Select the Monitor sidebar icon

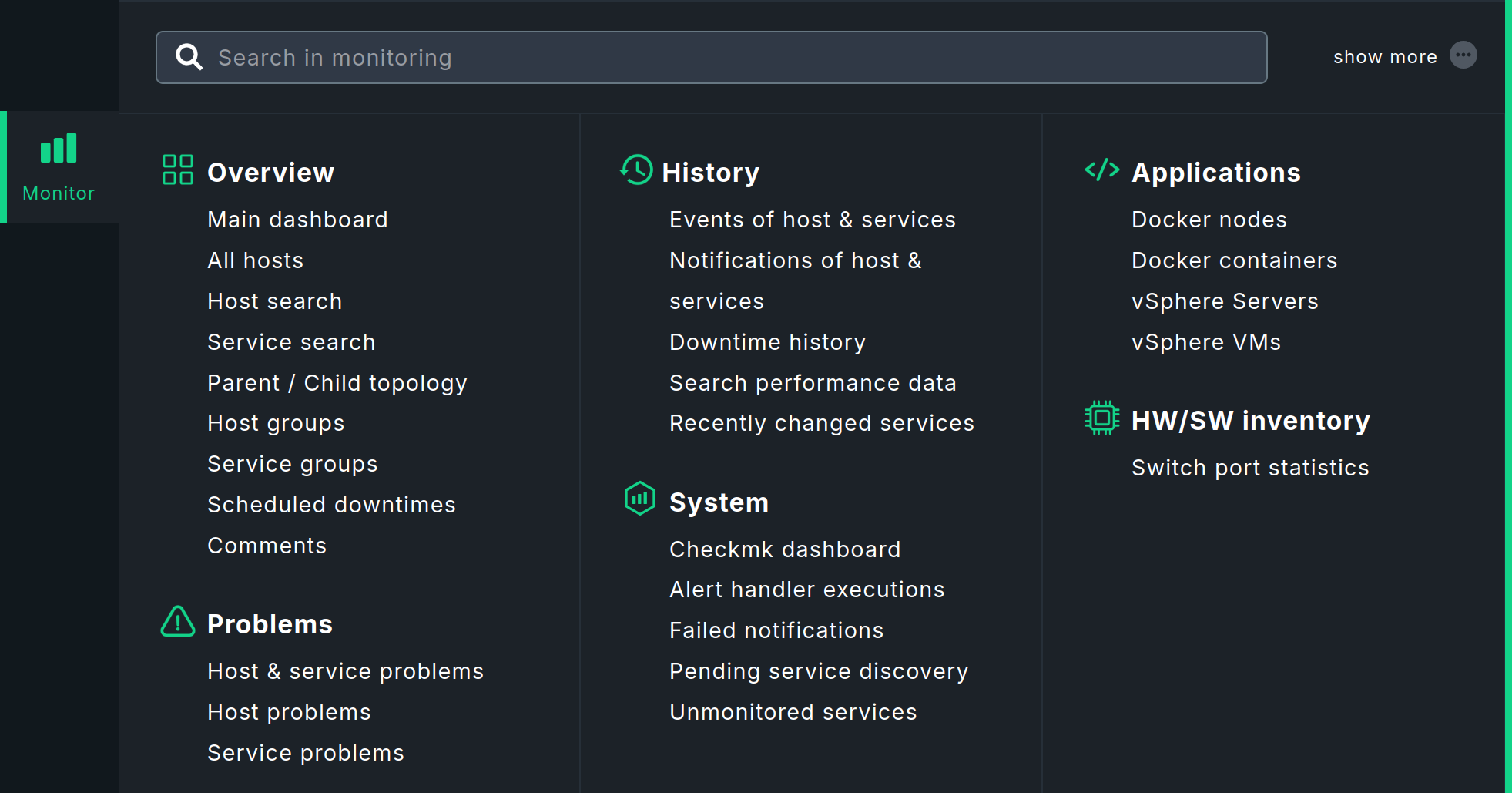coord(58,148)
